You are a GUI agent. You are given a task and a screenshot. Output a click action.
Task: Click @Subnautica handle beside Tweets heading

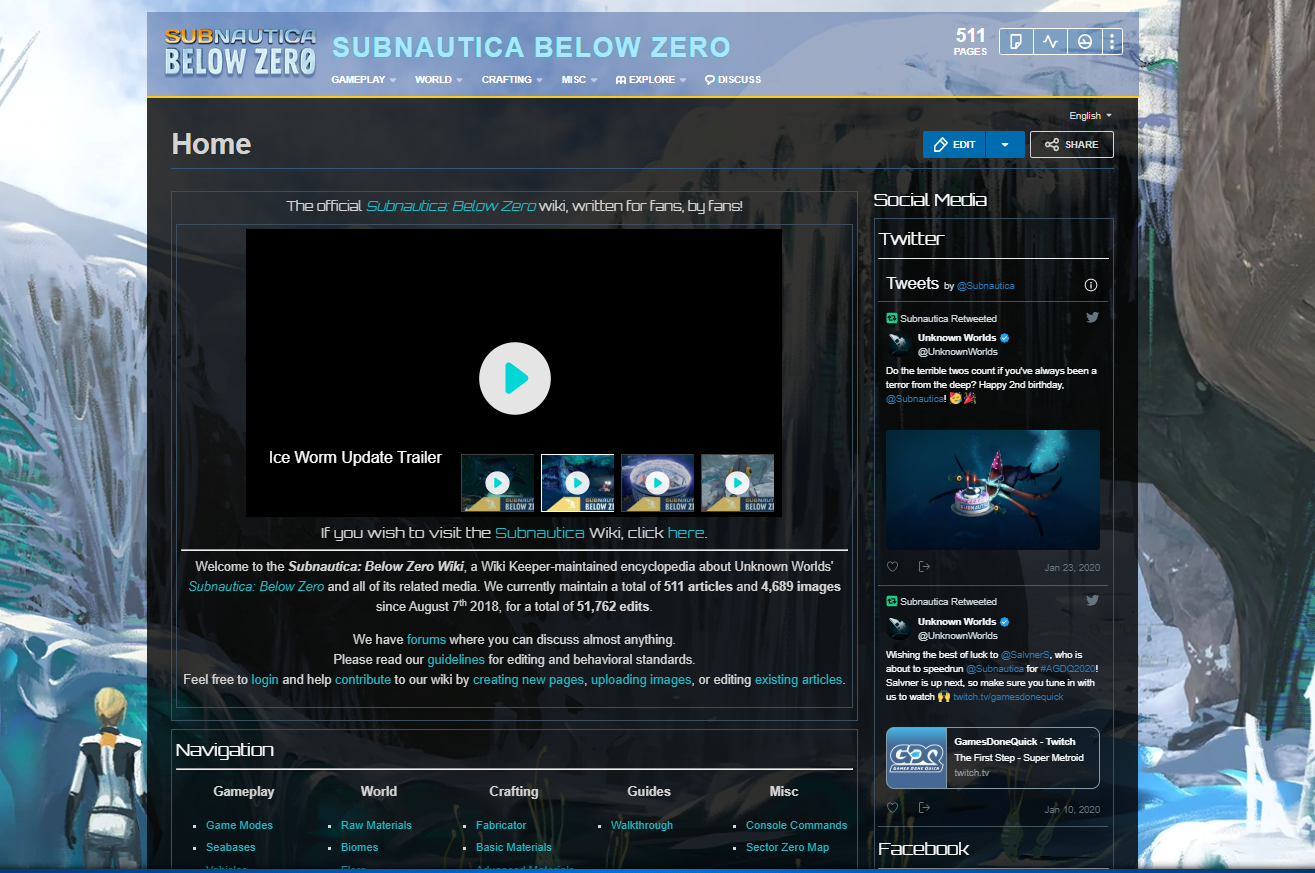click(x=986, y=286)
